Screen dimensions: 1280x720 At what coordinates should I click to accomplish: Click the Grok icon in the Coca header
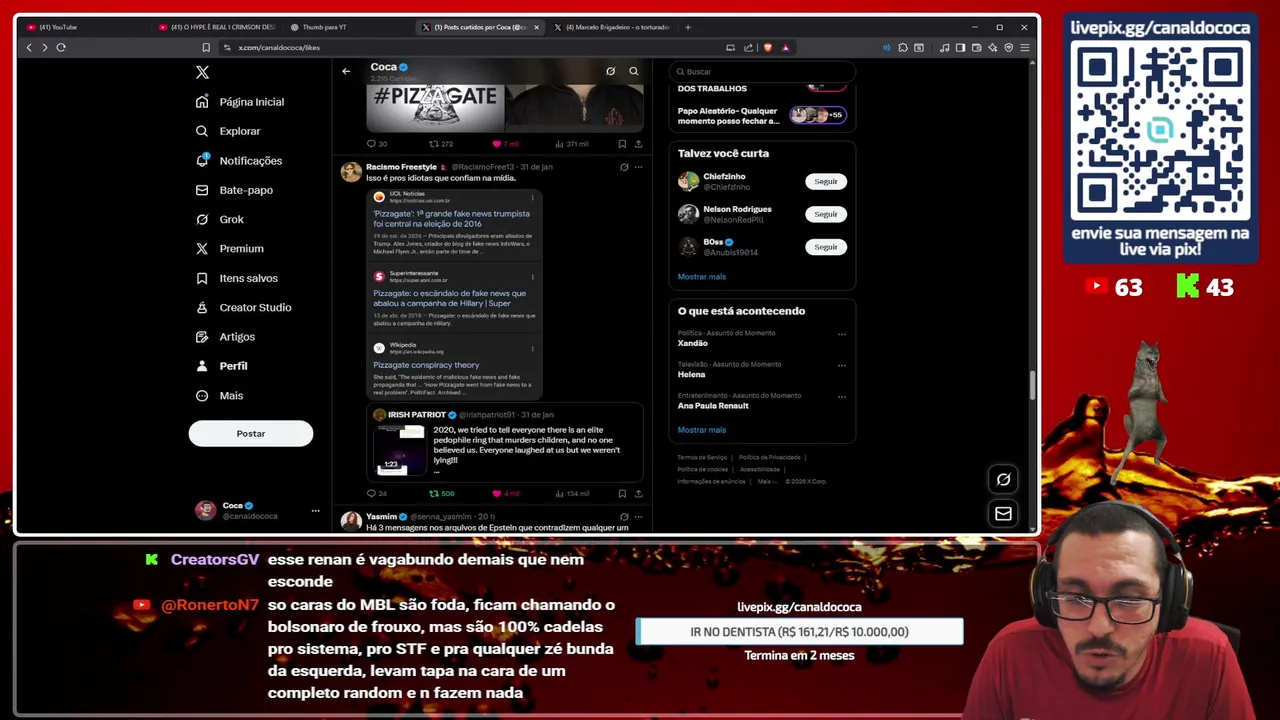(610, 71)
